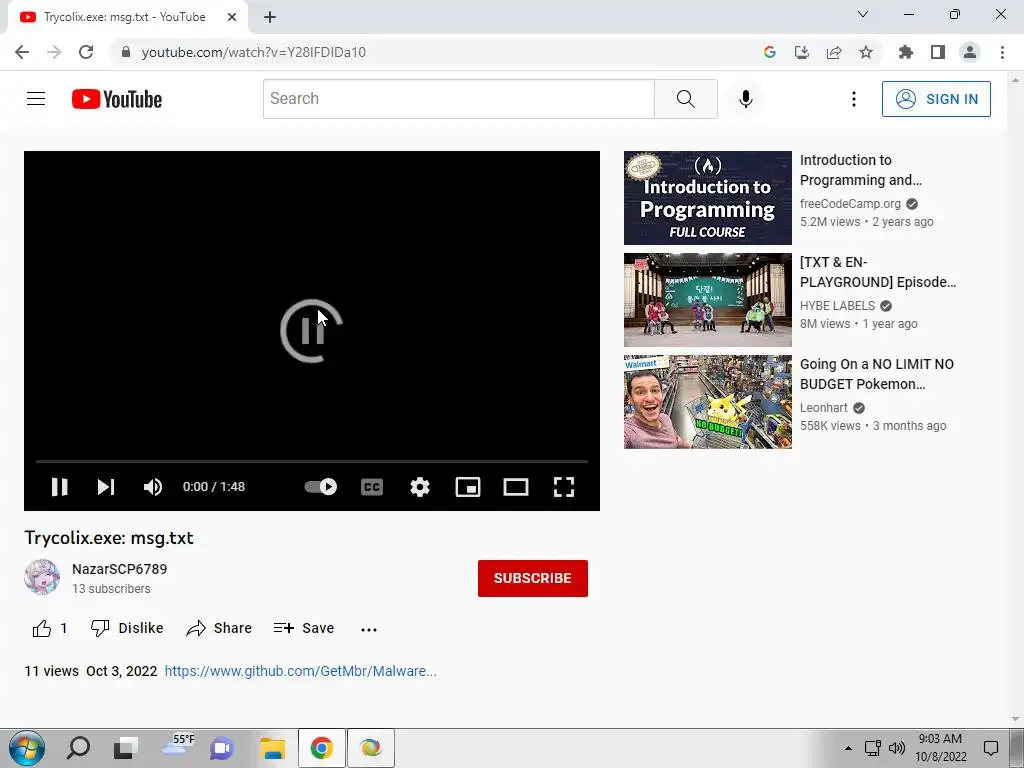Toggle Chrome side panel

tap(938, 52)
